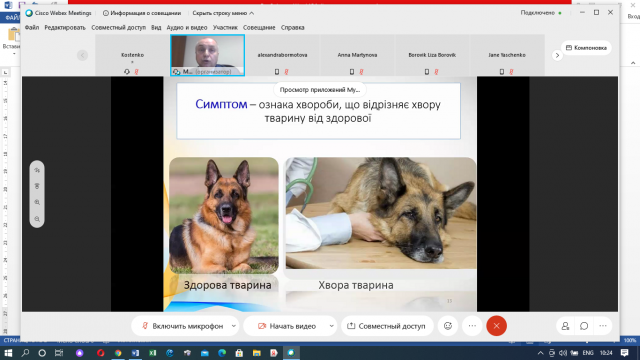Click the Подключено connection status

tap(541, 13)
